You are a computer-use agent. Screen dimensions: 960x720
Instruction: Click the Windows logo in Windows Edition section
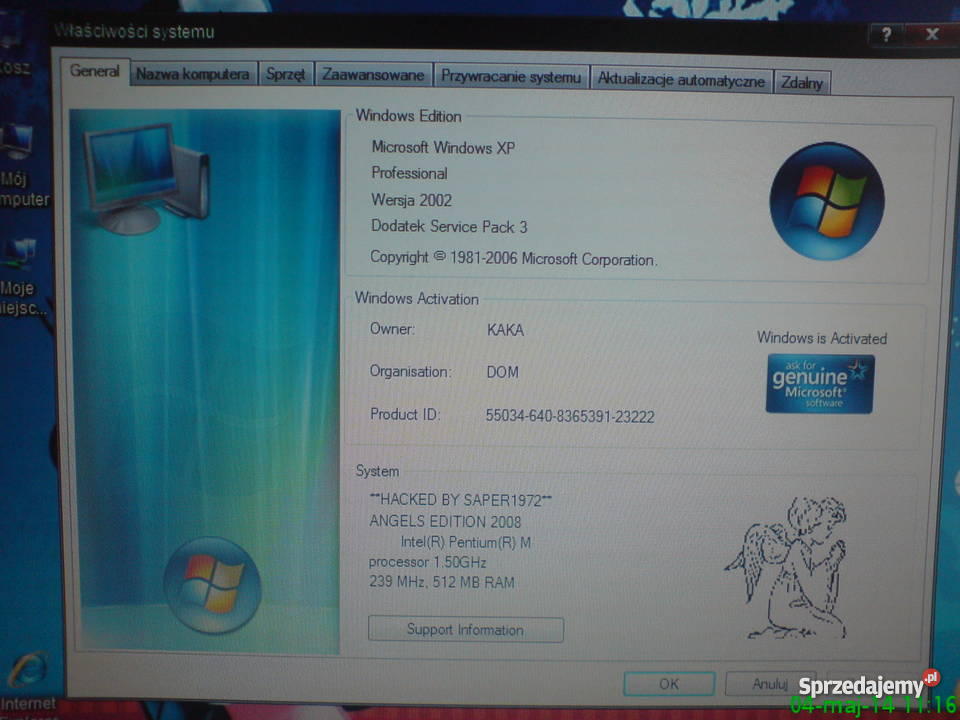coord(828,200)
